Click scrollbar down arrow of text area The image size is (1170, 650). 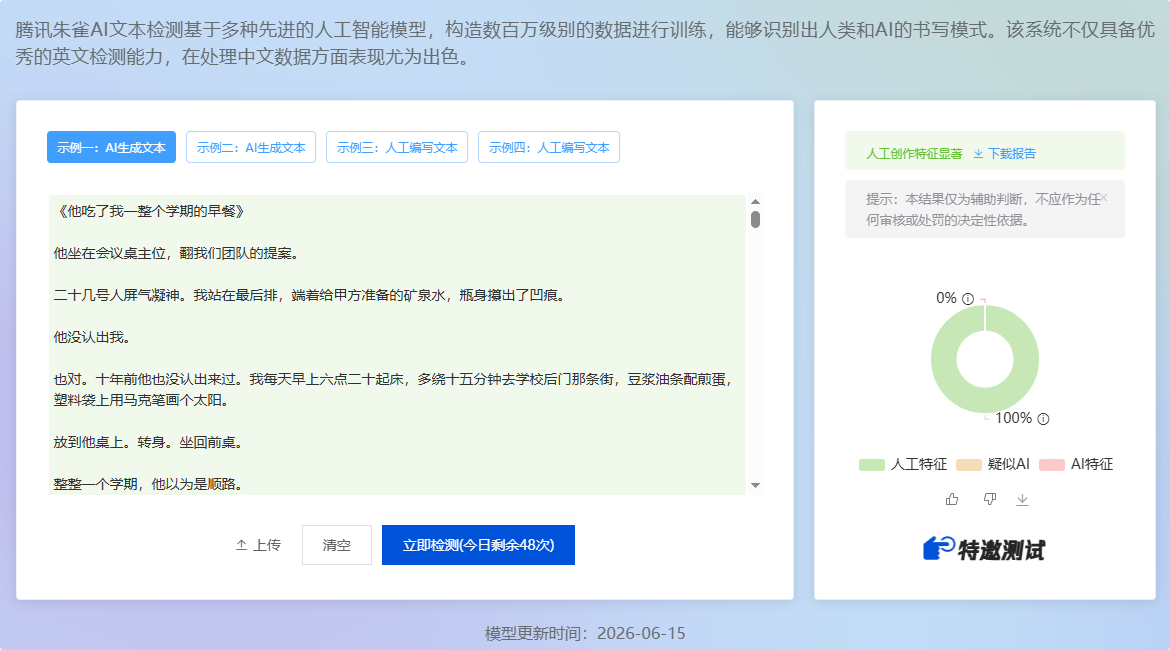(755, 486)
